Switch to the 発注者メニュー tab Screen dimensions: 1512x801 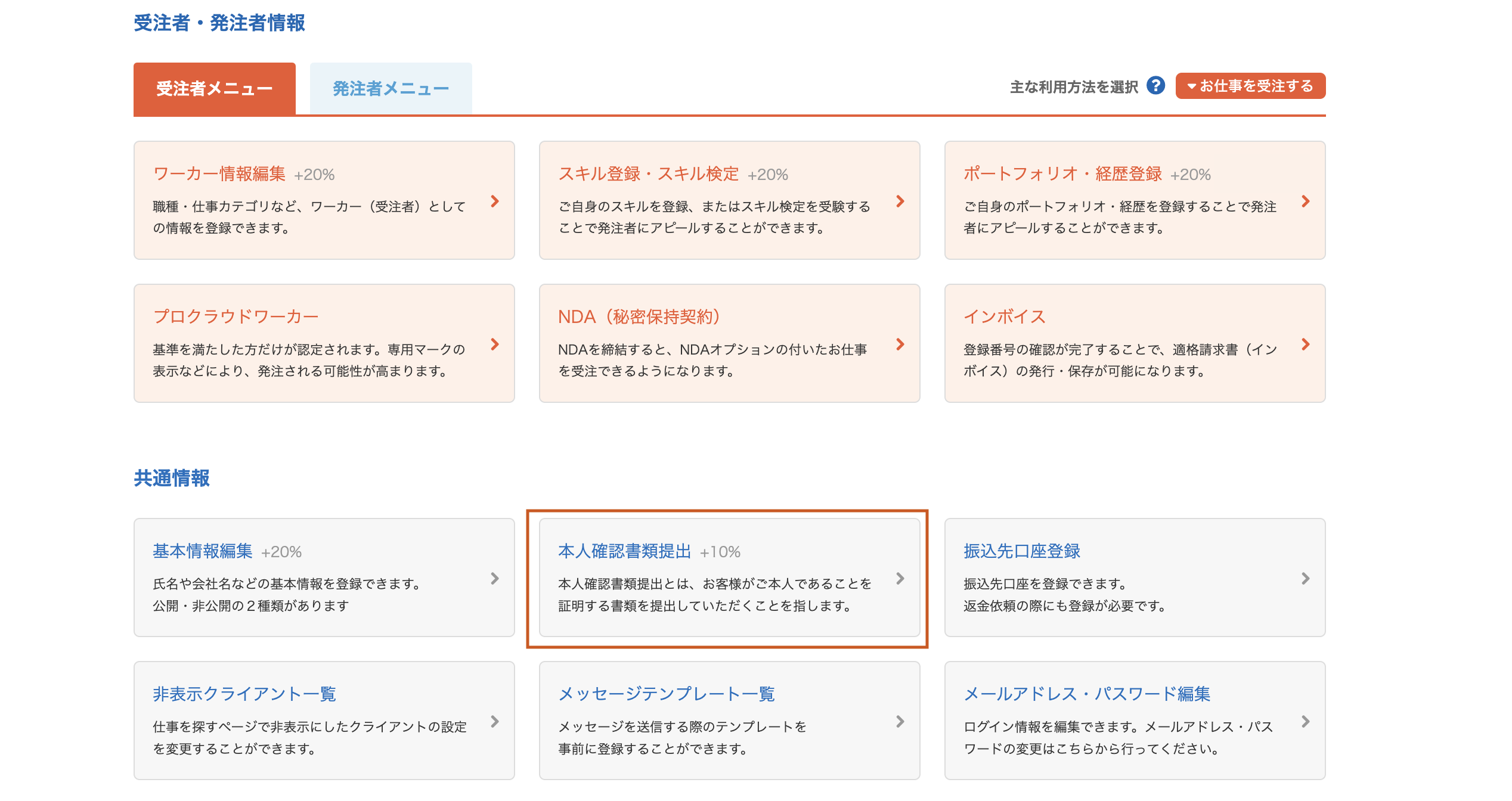click(391, 89)
